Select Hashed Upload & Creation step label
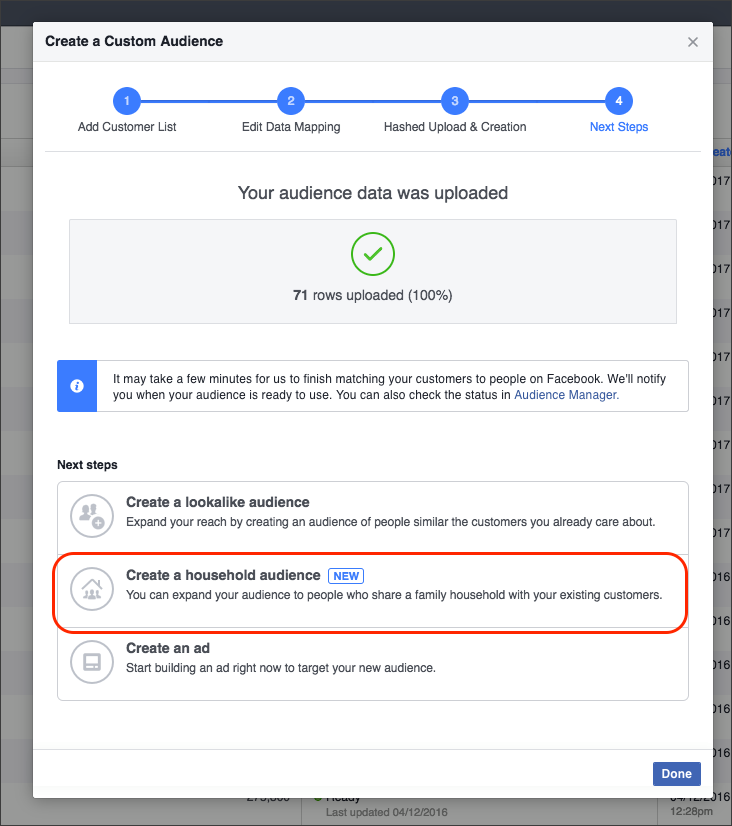 point(455,127)
